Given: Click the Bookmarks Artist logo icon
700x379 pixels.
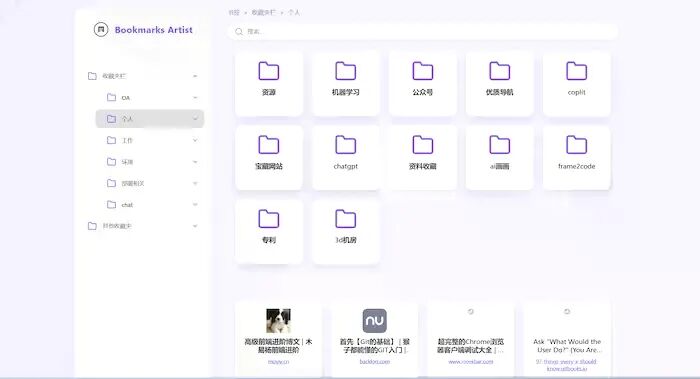Looking at the screenshot, I should 101,29.
